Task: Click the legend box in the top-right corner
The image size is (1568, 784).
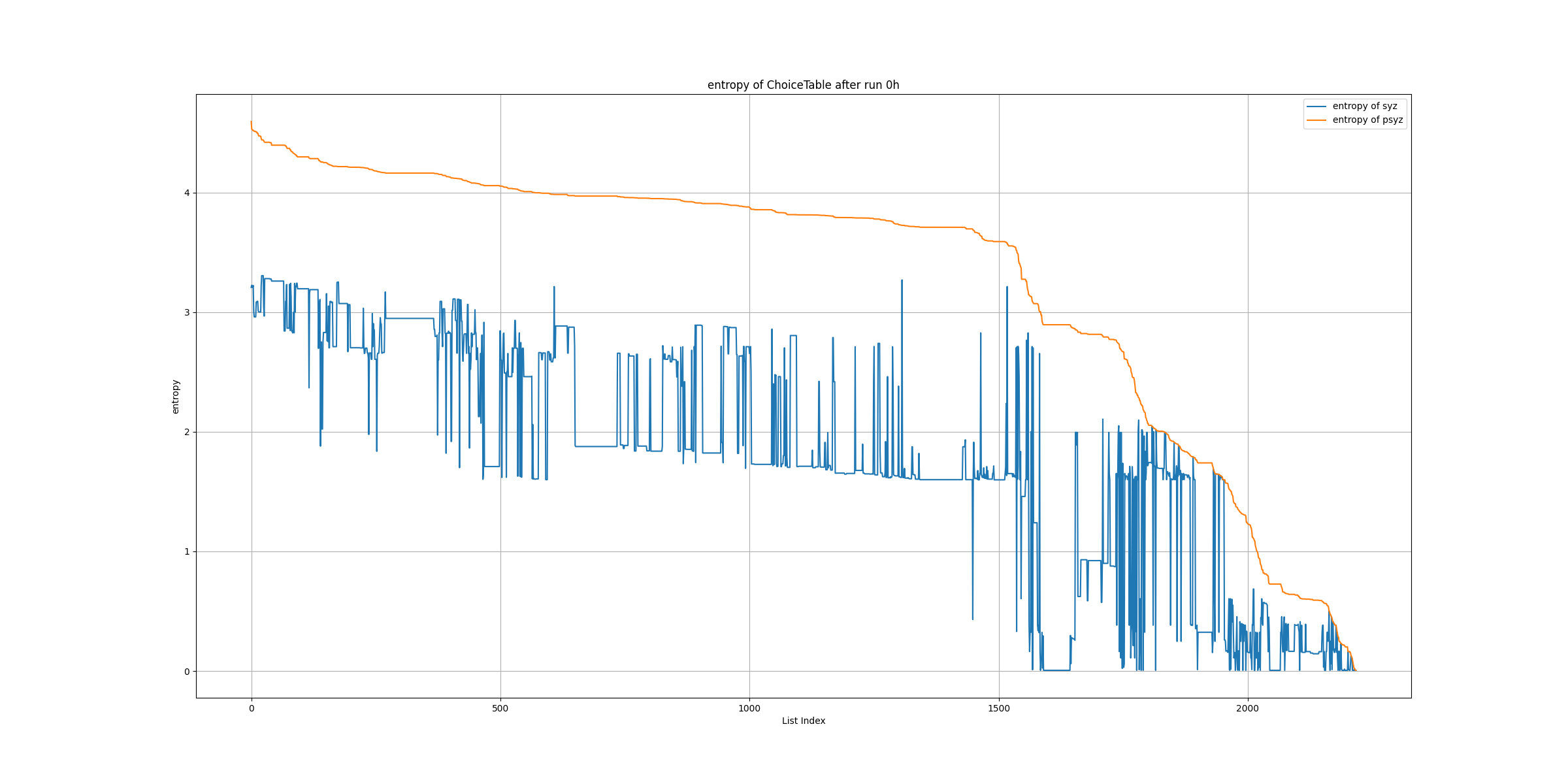Action: (1354, 114)
